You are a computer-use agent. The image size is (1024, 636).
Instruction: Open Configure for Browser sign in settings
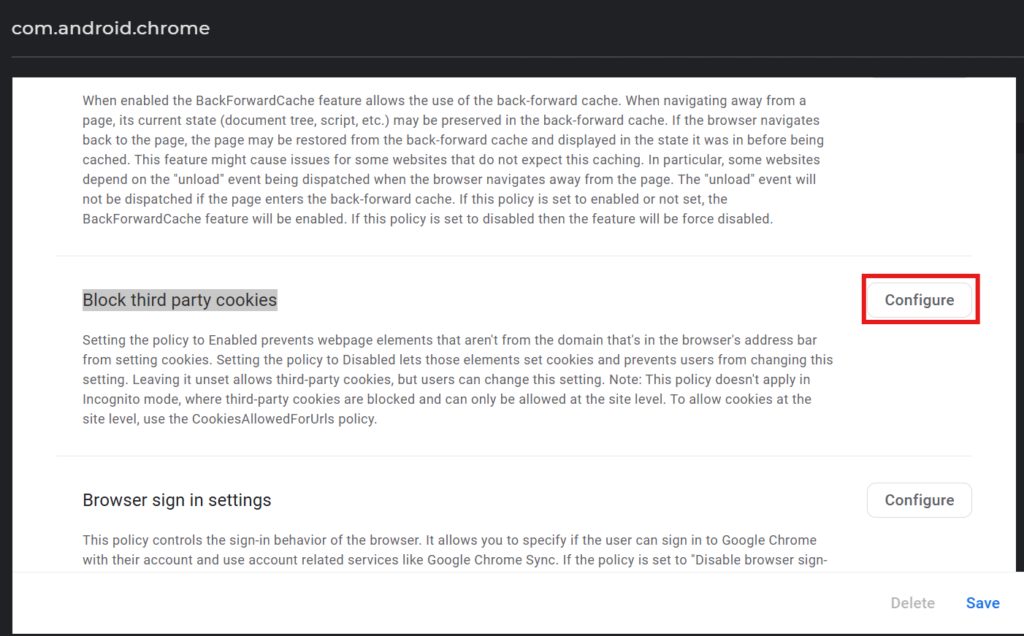click(x=919, y=500)
